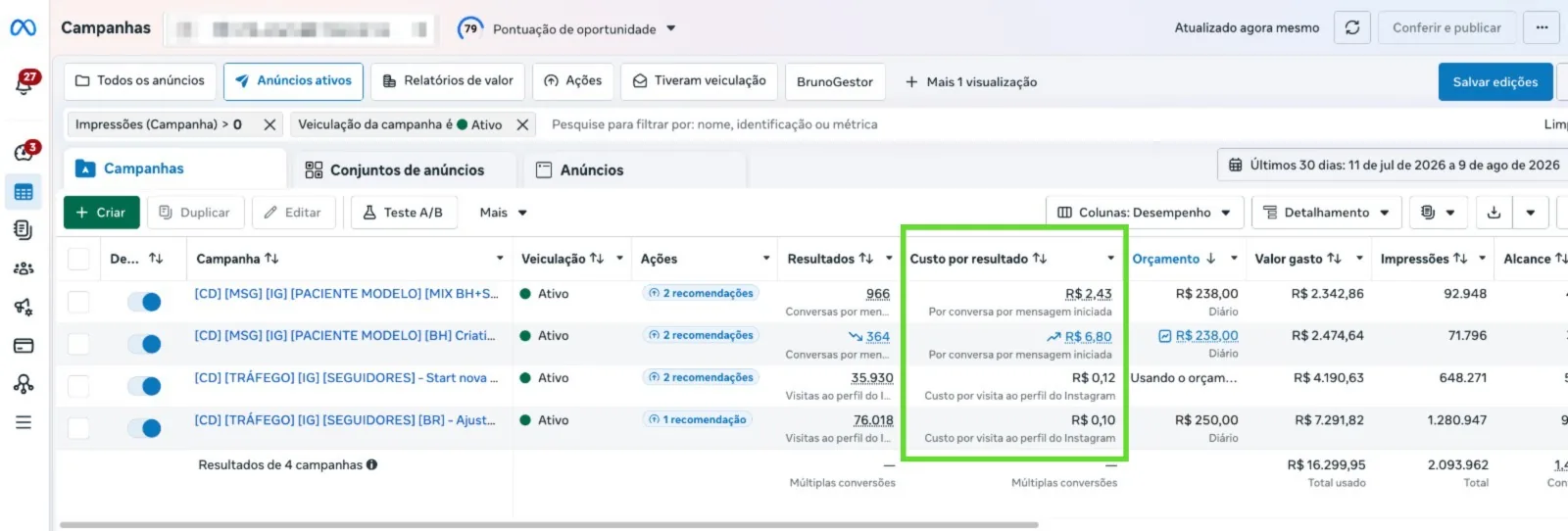
Task: Toggle off the PACIENTE MODELO [BH] Criati campaign
Action: pos(144,344)
